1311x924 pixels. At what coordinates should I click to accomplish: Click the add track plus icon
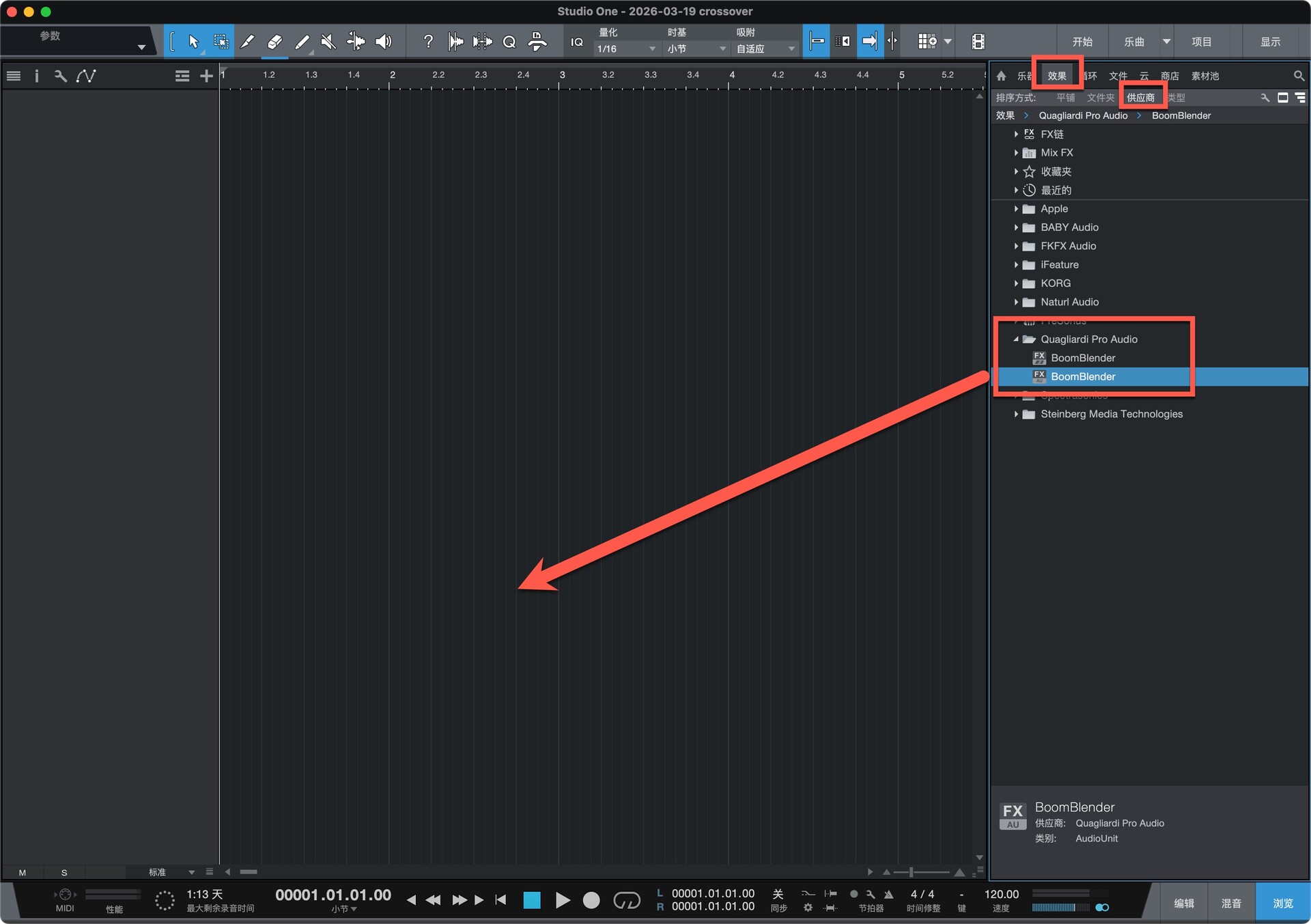(x=206, y=76)
